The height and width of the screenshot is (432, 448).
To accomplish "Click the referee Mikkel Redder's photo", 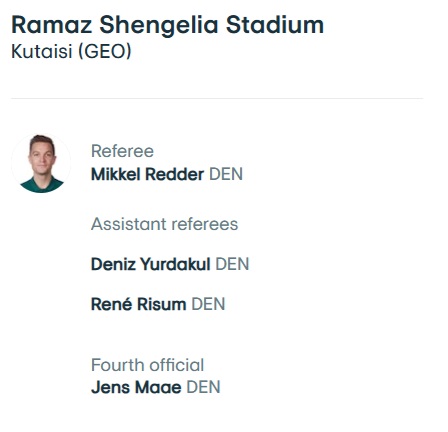I will pos(41,163).
